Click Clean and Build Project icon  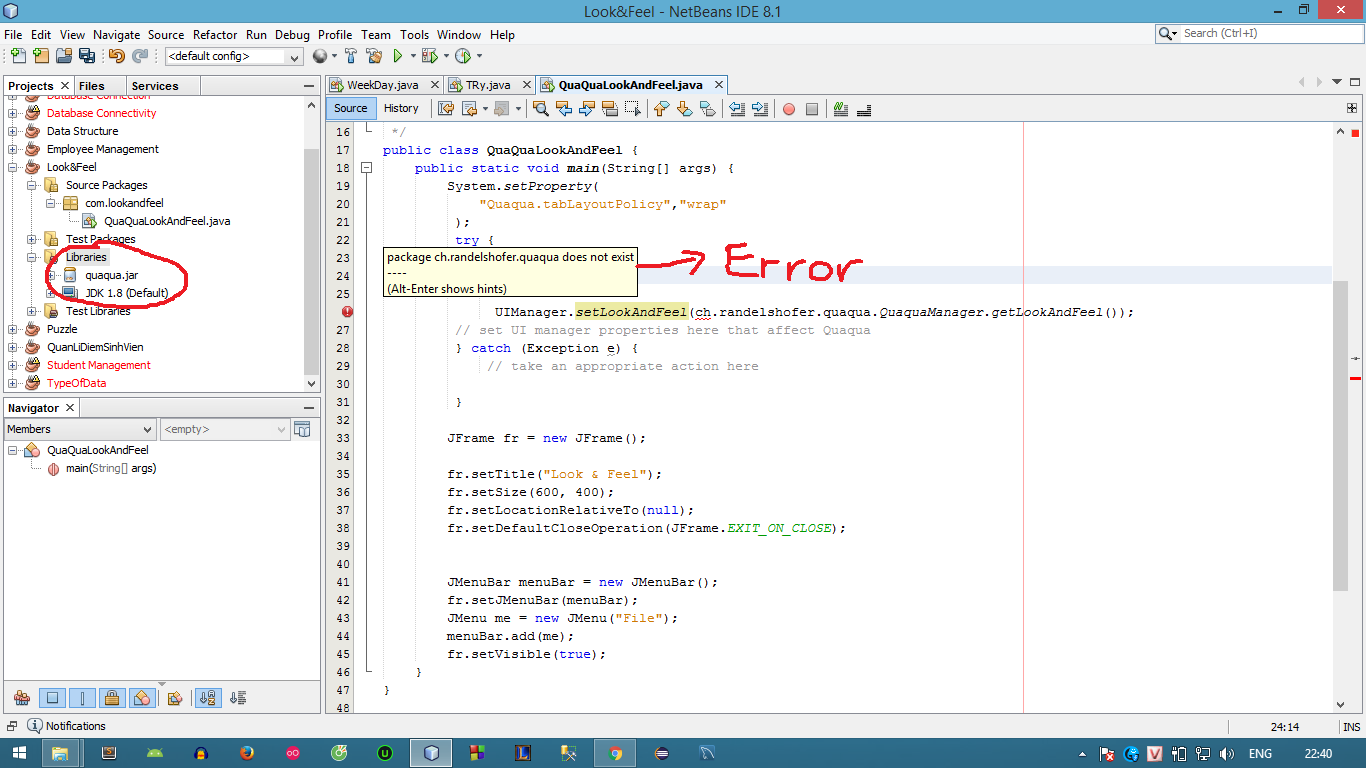[374, 56]
